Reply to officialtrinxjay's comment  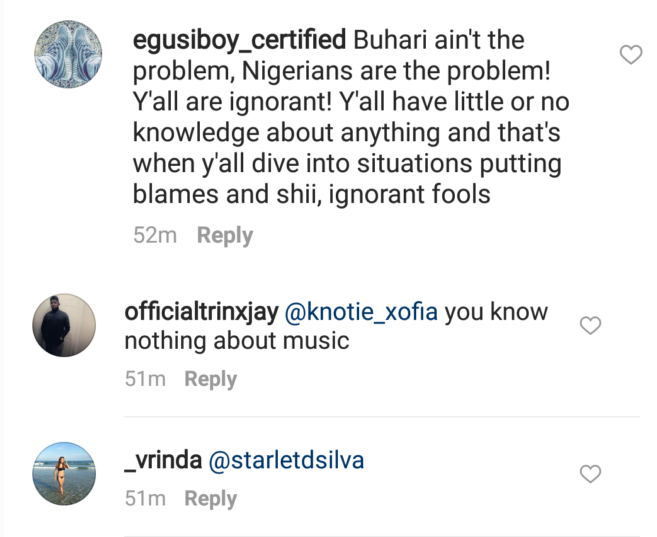pos(210,379)
